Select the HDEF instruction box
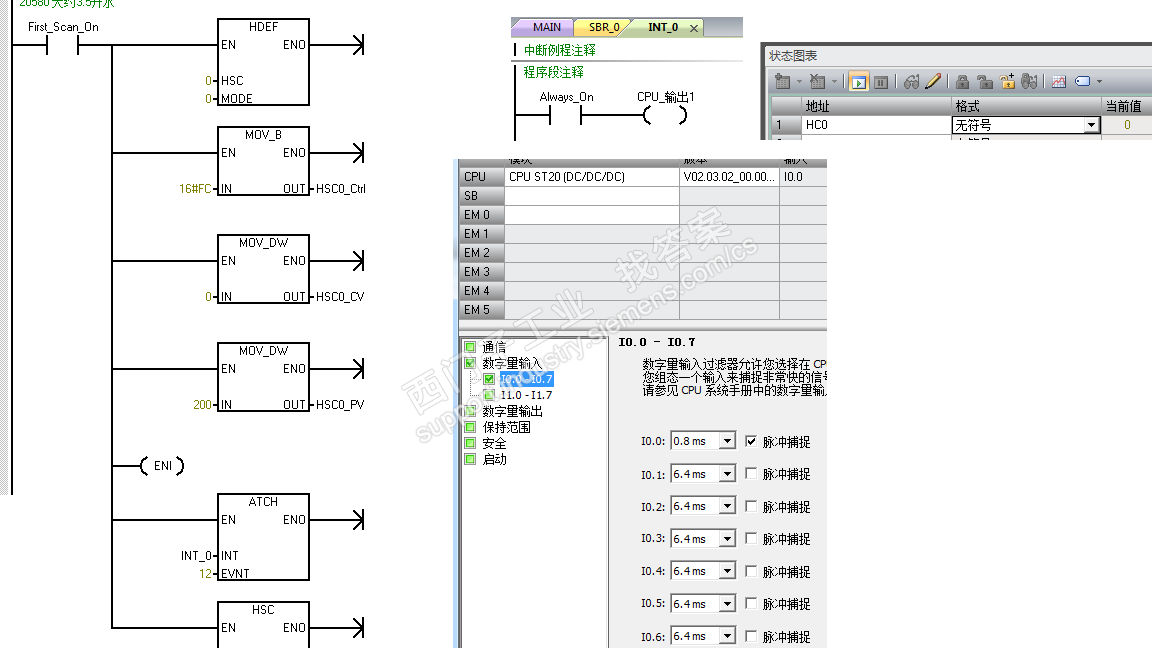This screenshot has width=1152, height=648. 263,62
